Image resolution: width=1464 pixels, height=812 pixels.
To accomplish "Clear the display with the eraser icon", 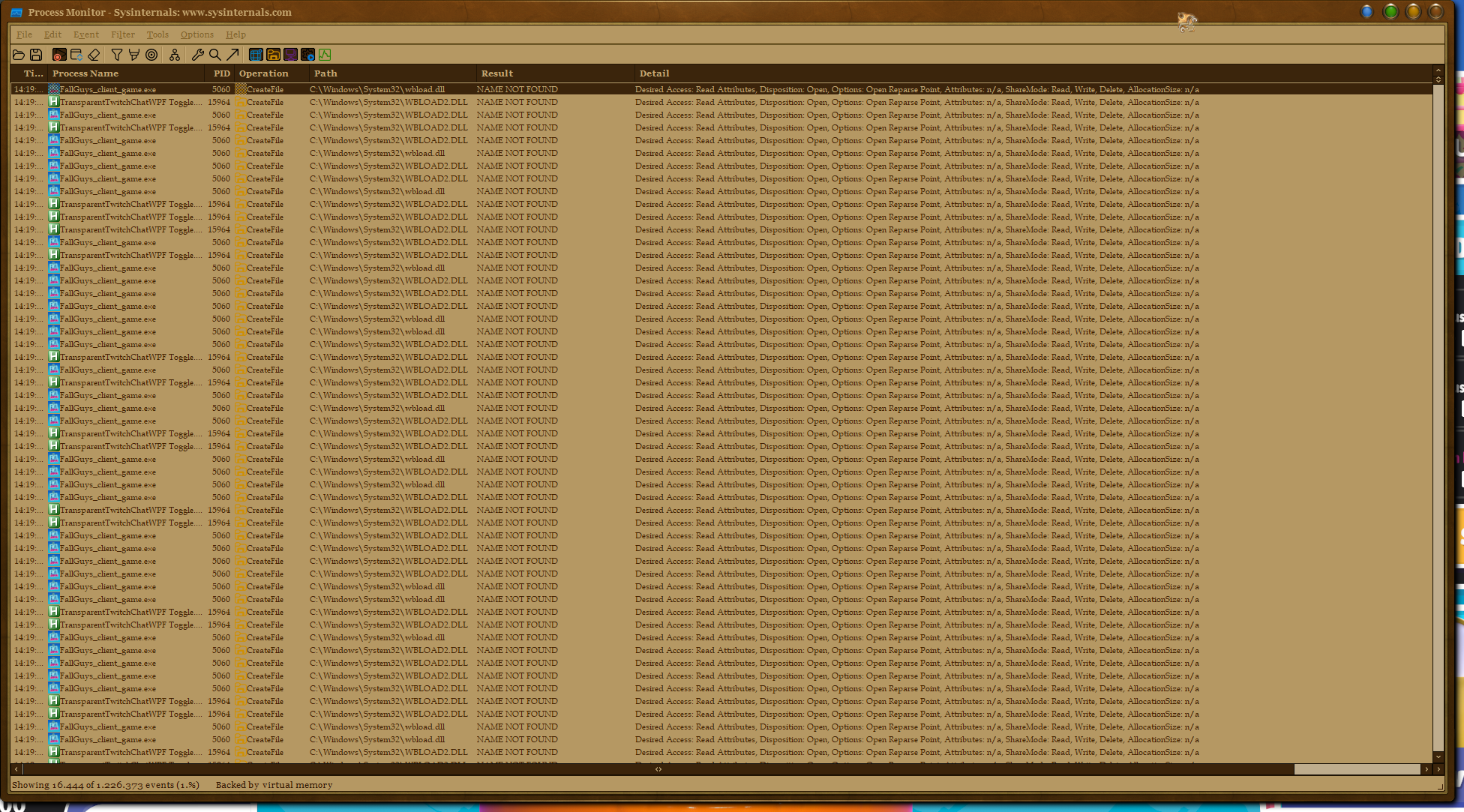I will click(x=94, y=55).
